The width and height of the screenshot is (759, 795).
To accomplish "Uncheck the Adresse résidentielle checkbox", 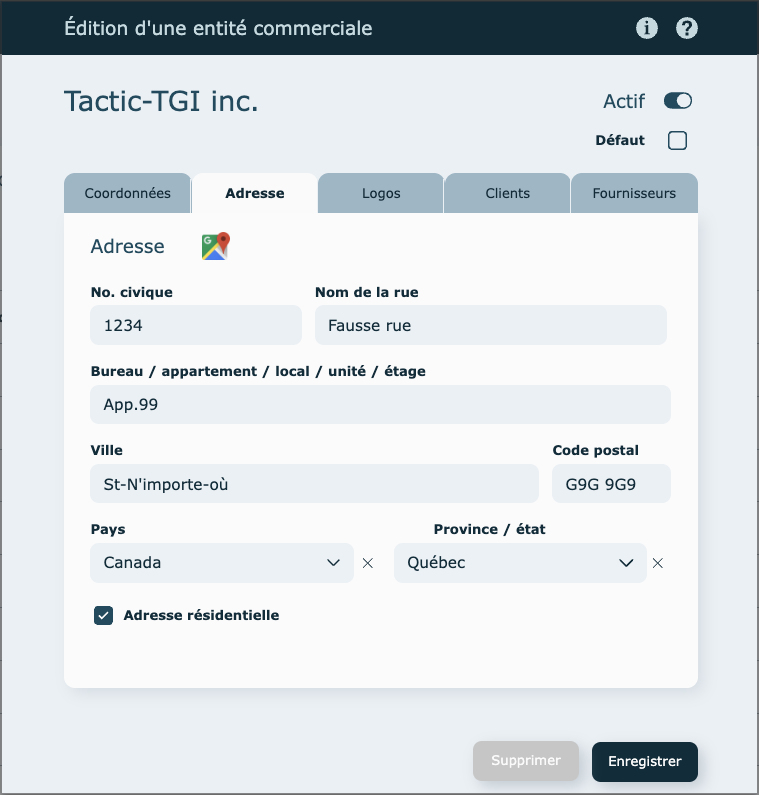I will [104, 615].
